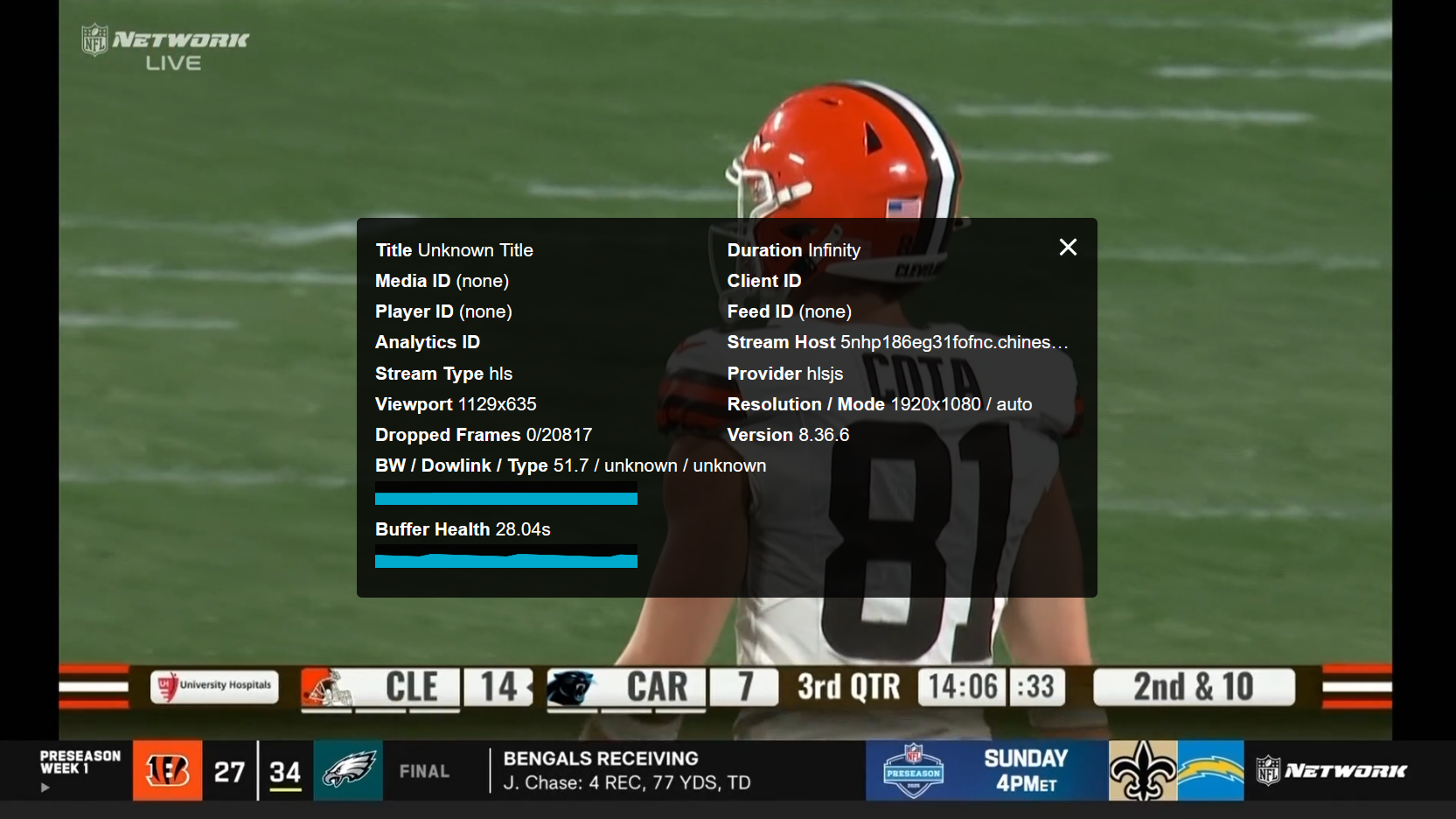Viewport: 1456px width, 819px height.
Task: Click the 'PRESEASON WEEK 1' ticker label
Action: click(x=80, y=762)
